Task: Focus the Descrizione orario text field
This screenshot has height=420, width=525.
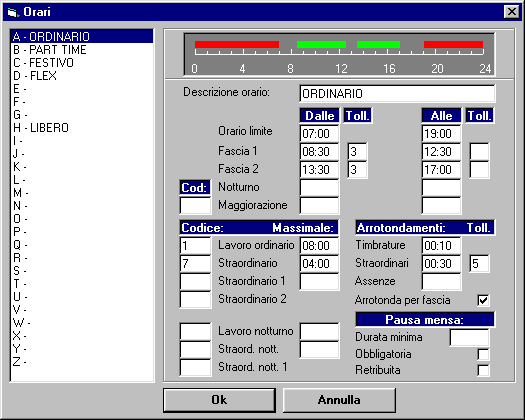Action: (397, 93)
